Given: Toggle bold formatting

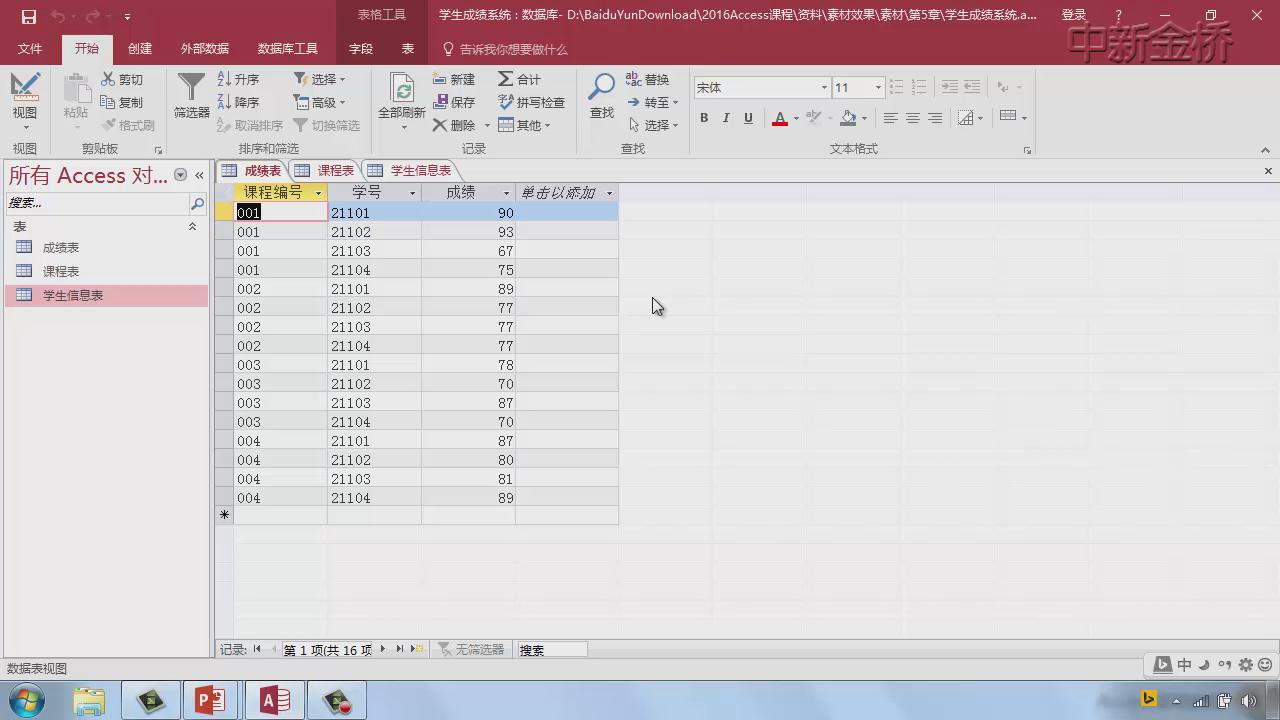Looking at the screenshot, I should (704, 118).
